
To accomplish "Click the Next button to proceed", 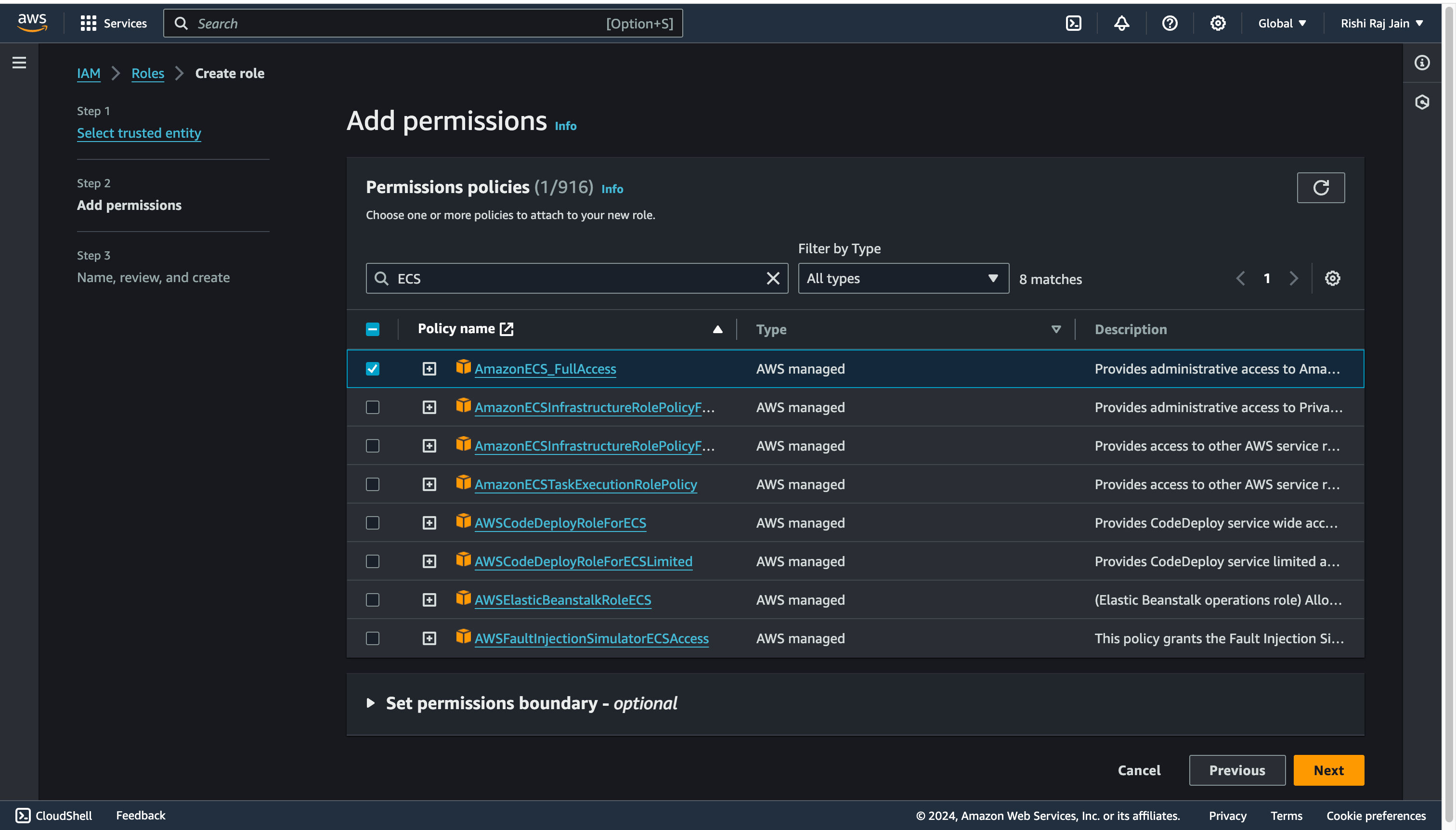I will coord(1328,770).
